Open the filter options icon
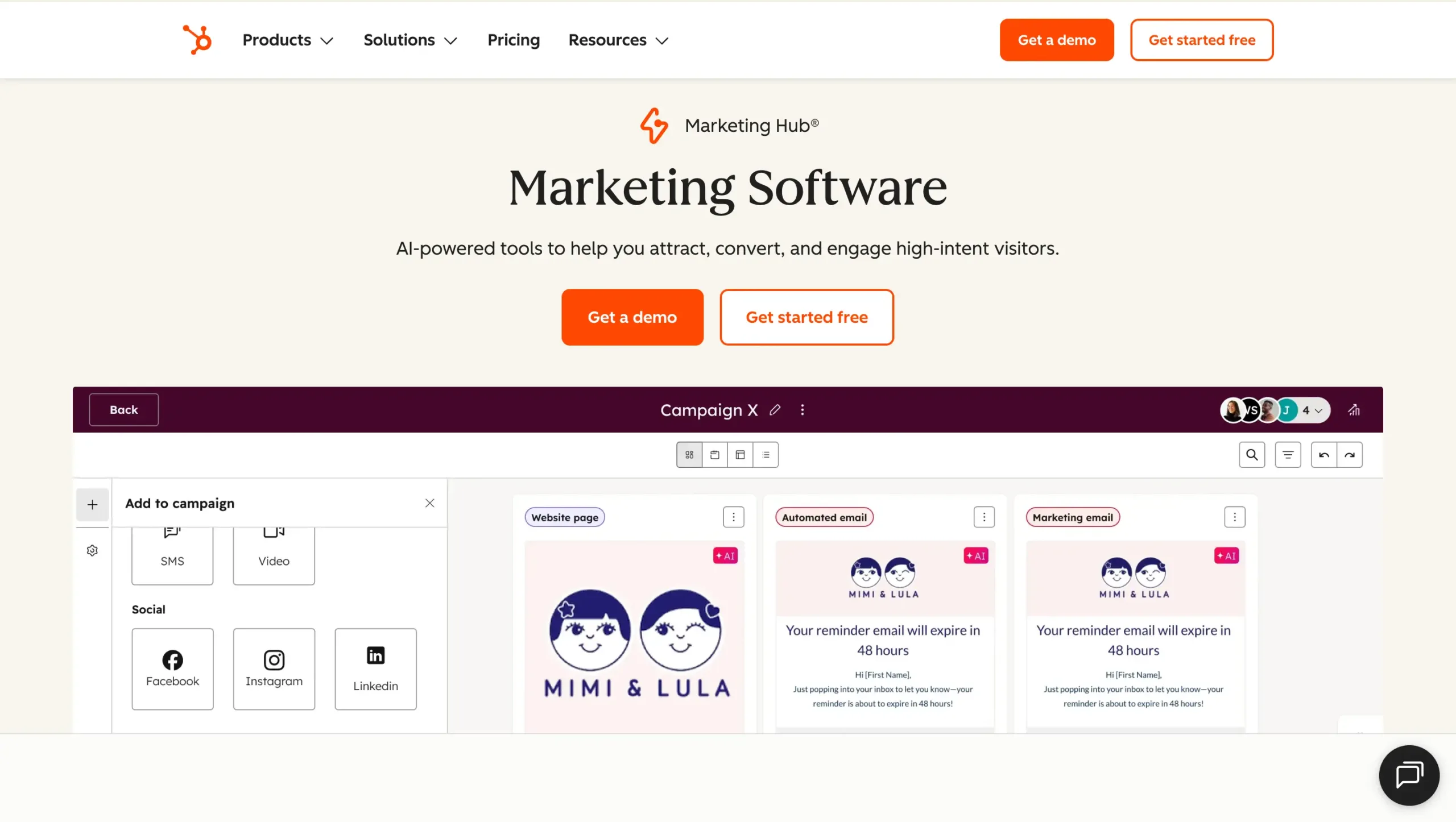This screenshot has width=1456, height=822. (x=1288, y=455)
